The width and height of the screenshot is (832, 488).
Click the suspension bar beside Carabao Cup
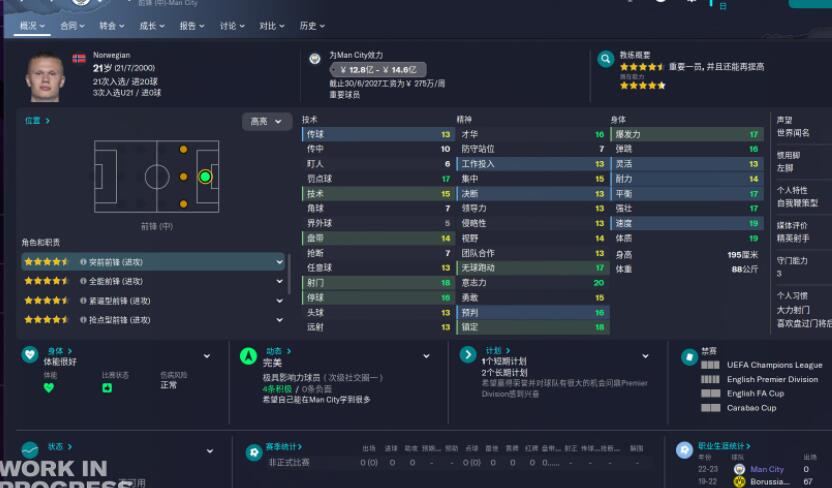[x=710, y=408]
